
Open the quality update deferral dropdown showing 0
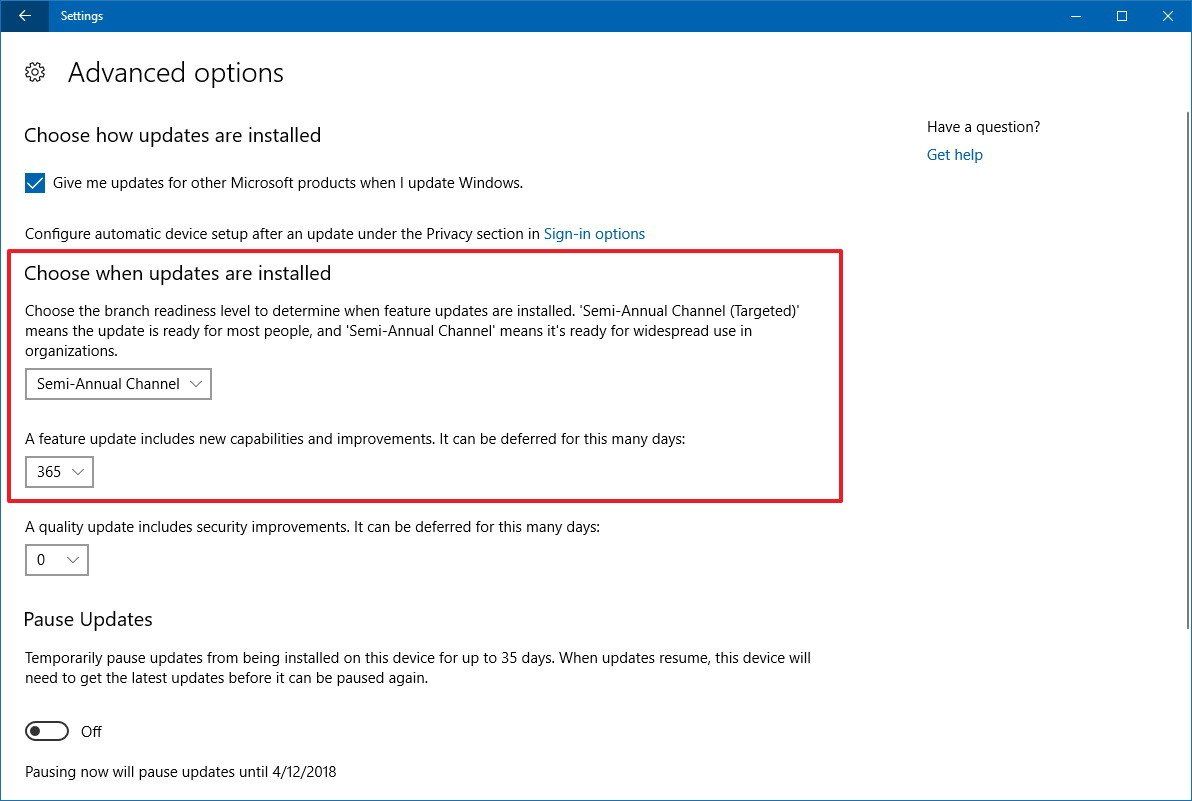[57, 560]
